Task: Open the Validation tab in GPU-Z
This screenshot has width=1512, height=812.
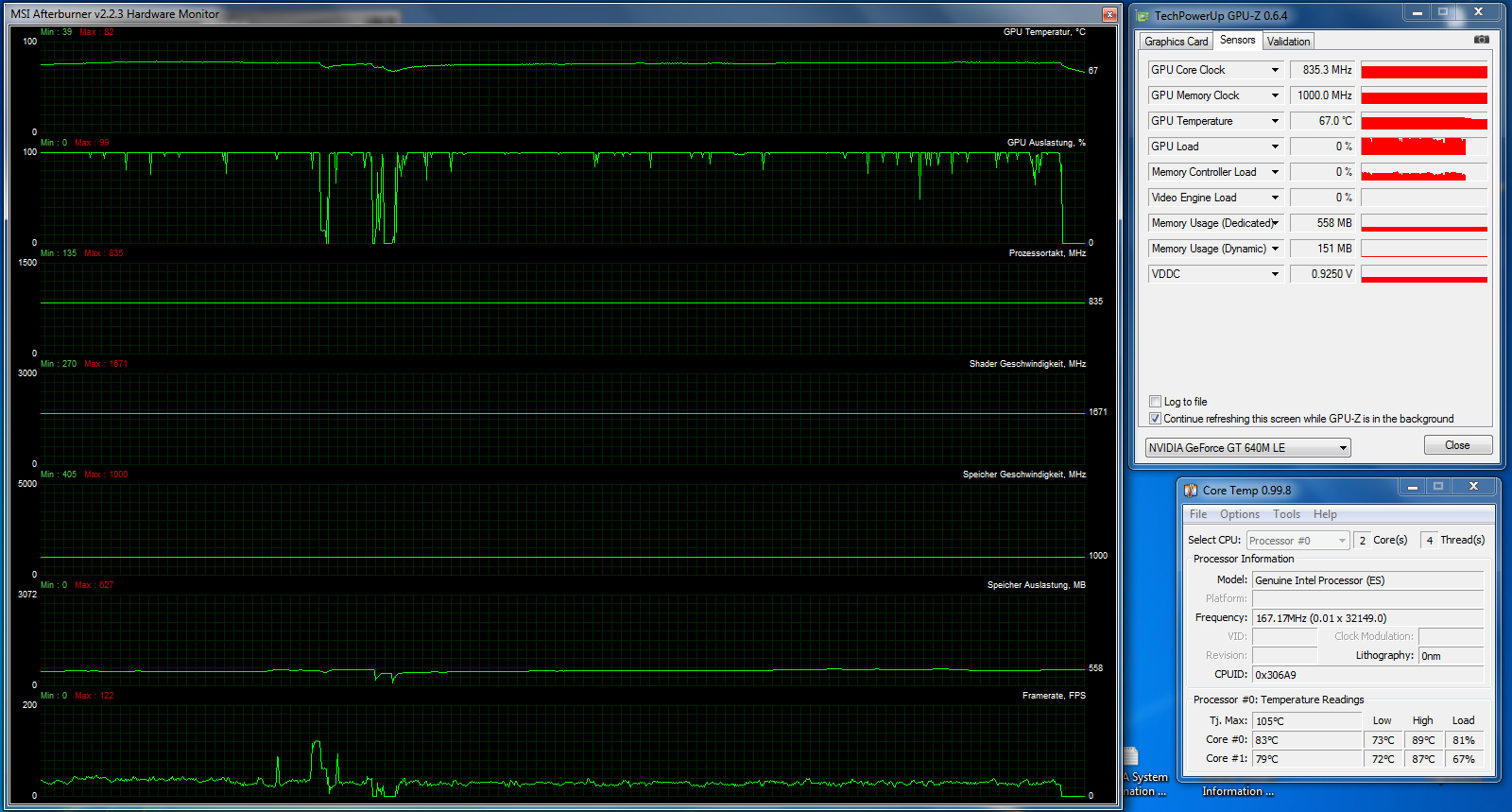Action: (1288, 42)
